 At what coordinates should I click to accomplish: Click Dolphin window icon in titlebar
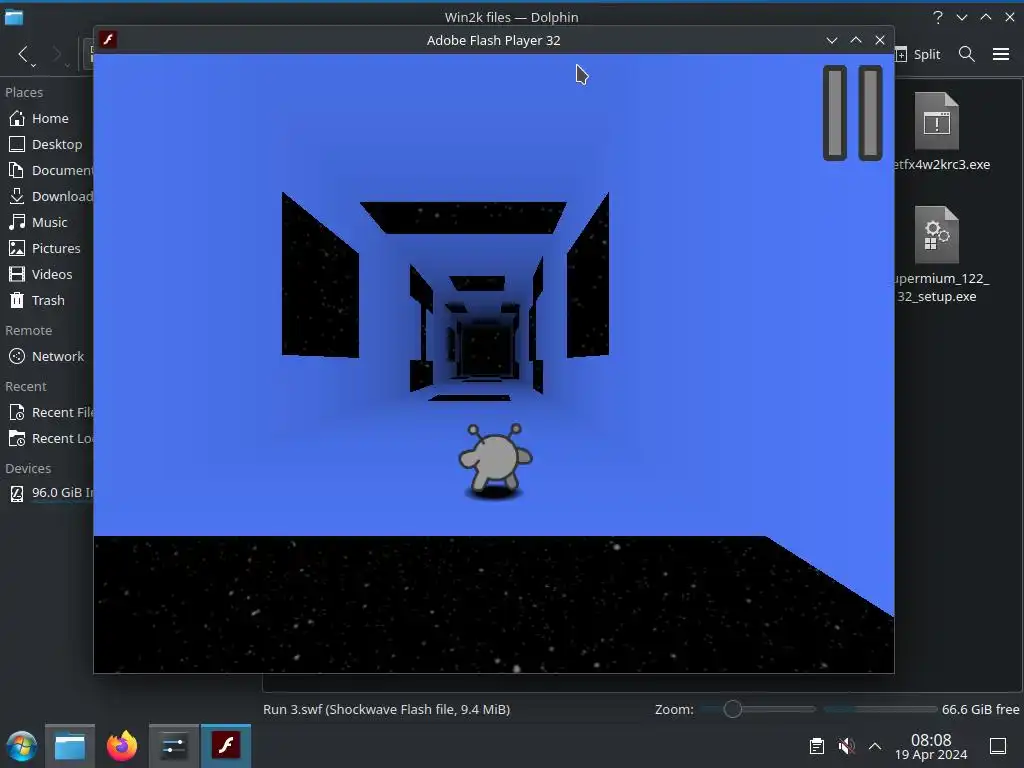pyautogui.click(x=14, y=18)
